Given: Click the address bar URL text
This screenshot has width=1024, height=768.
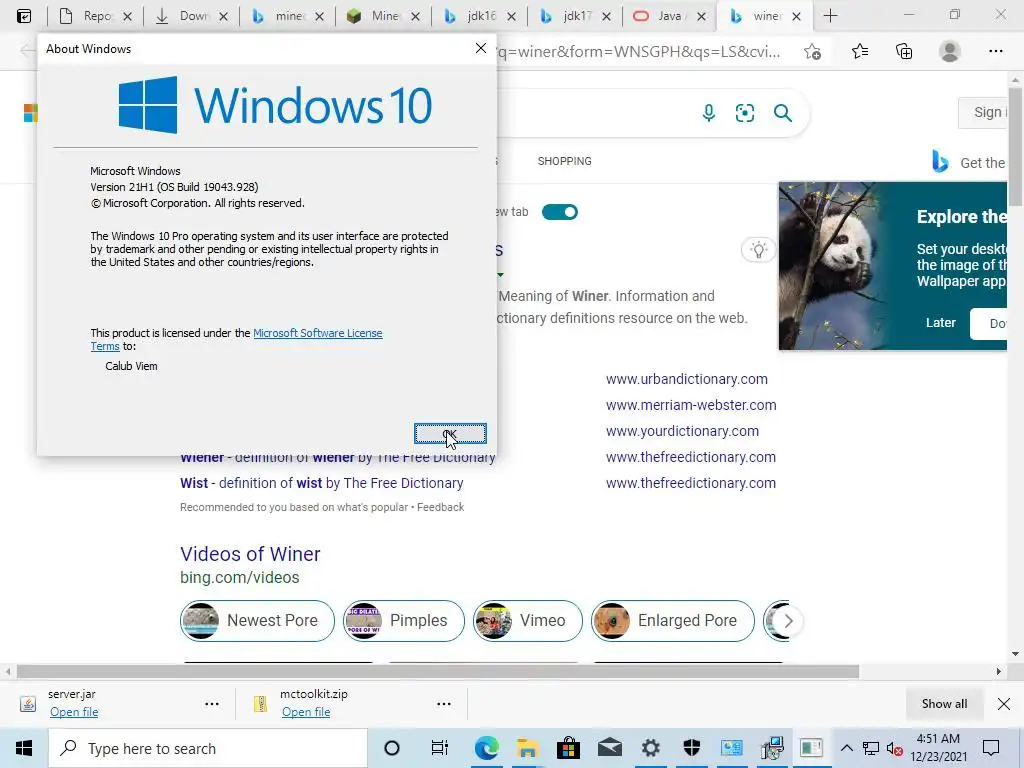Looking at the screenshot, I should click(638, 52).
